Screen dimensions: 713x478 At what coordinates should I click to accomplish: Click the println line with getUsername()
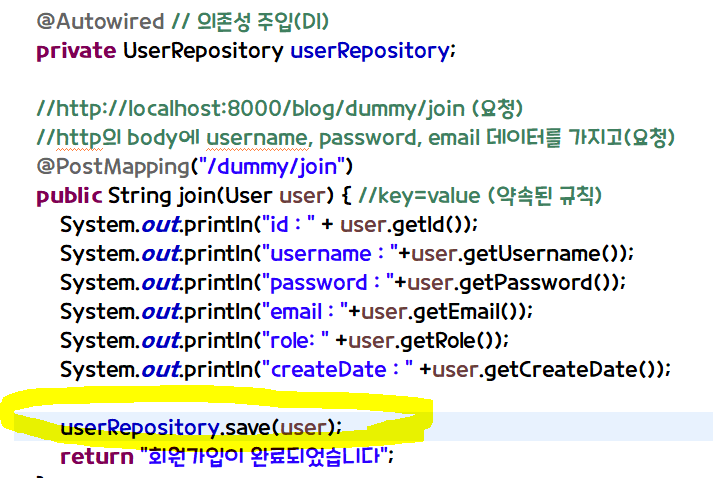(x=347, y=254)
